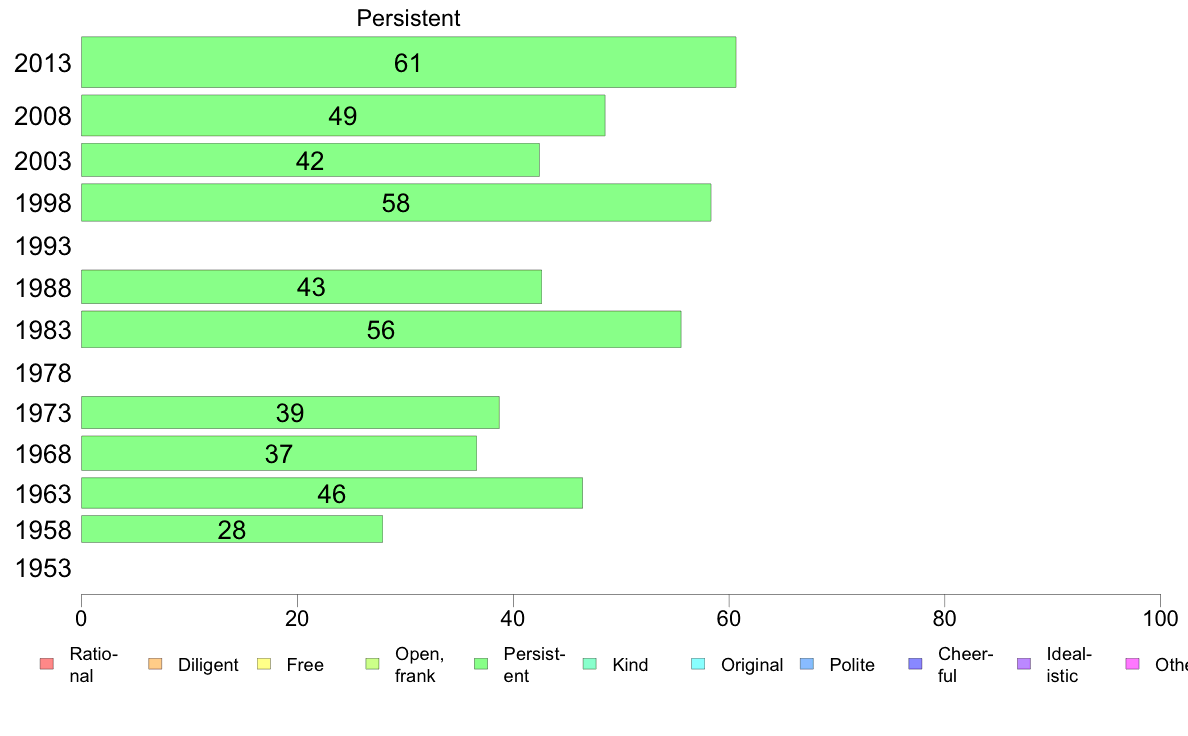The image size is (1188, 736).
Task: Click the Diligent legend color swatch
Action: 155,664
